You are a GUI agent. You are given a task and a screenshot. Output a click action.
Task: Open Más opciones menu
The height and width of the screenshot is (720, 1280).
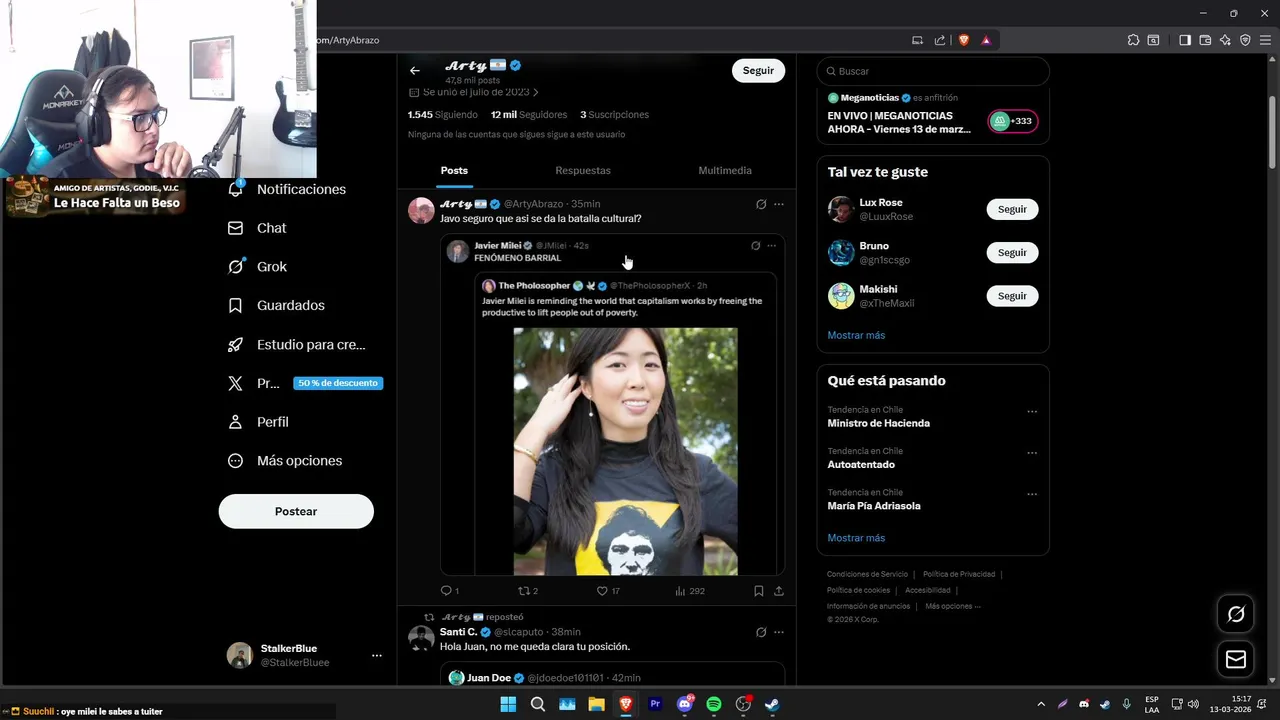pos(285,461)
